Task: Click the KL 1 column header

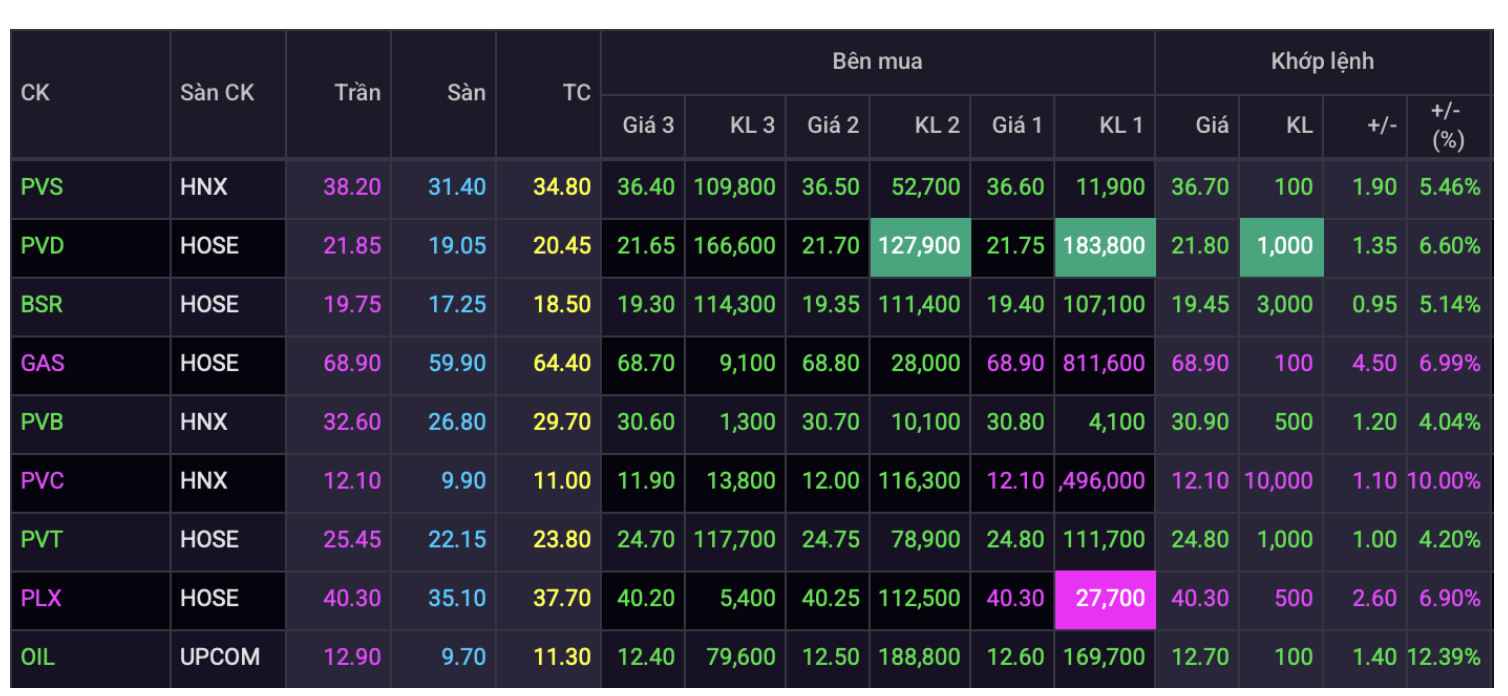Action: point(1121,126)
